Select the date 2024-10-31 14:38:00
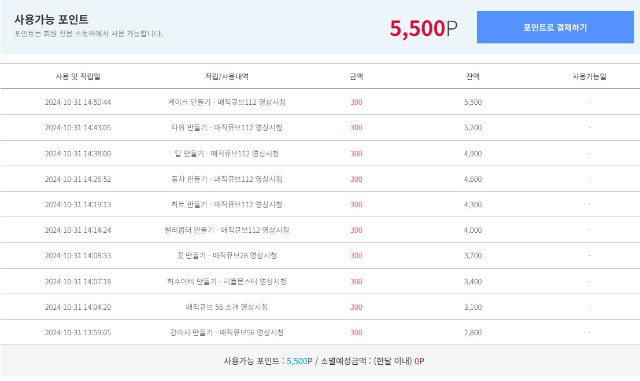 tap(78, 154)
